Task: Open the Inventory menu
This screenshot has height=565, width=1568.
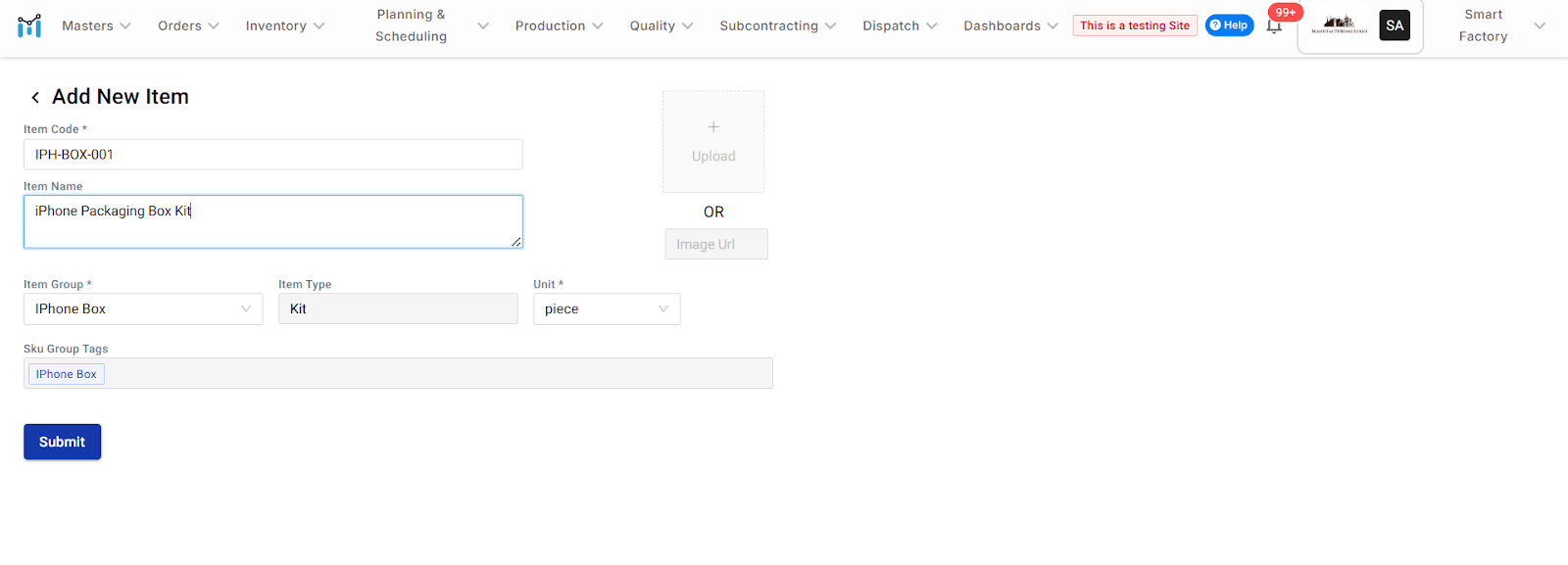Action: coord(284,25)
